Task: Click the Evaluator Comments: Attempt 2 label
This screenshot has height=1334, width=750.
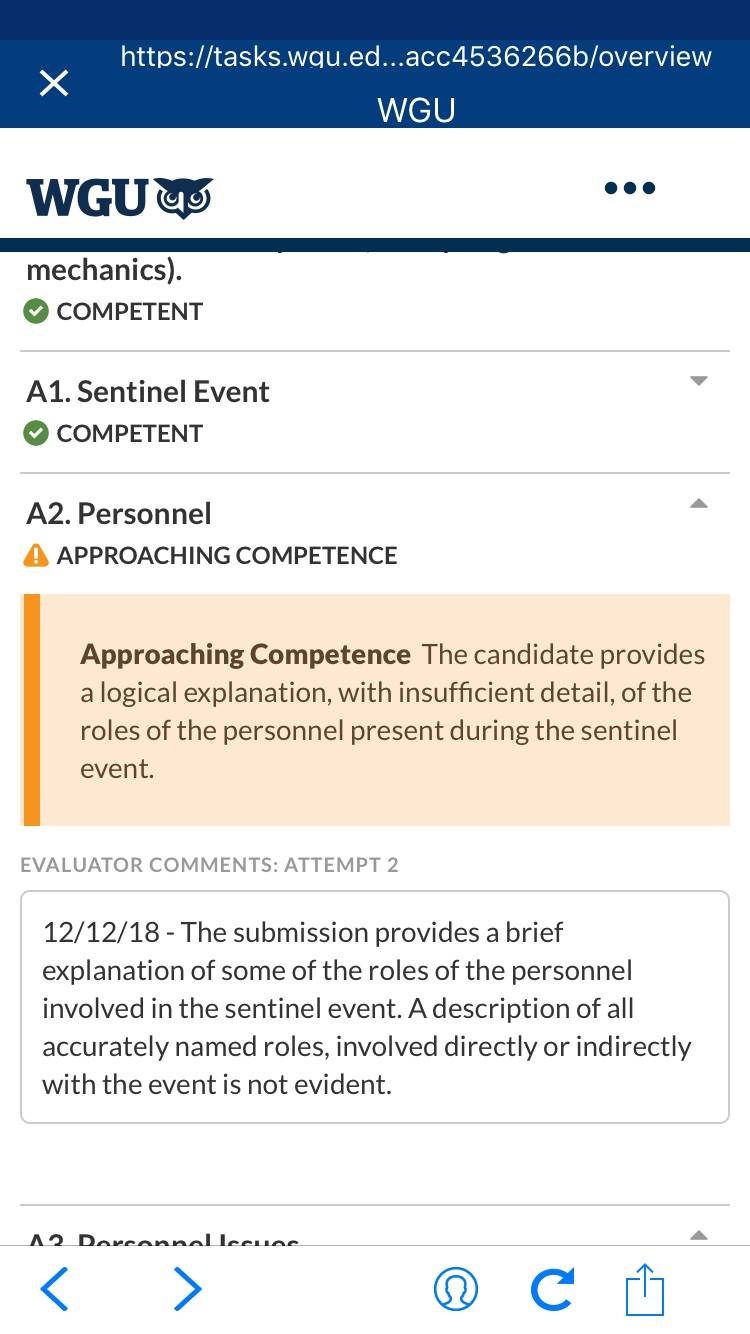Action: click(209, 865)
